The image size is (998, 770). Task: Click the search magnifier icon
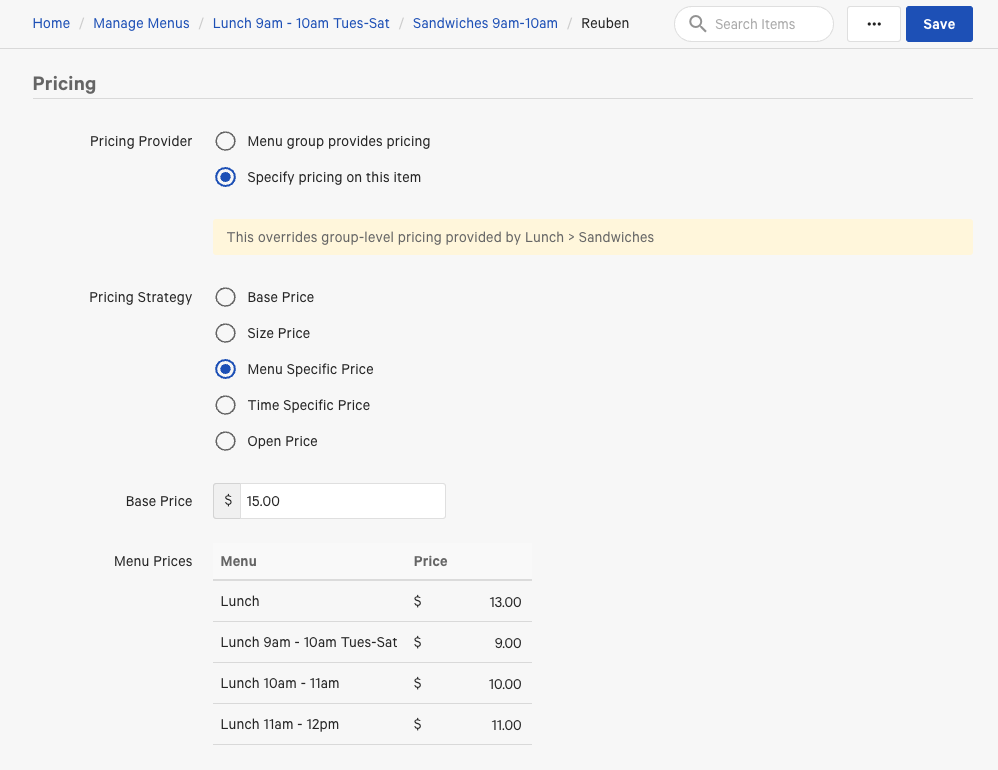pos(697,24)
